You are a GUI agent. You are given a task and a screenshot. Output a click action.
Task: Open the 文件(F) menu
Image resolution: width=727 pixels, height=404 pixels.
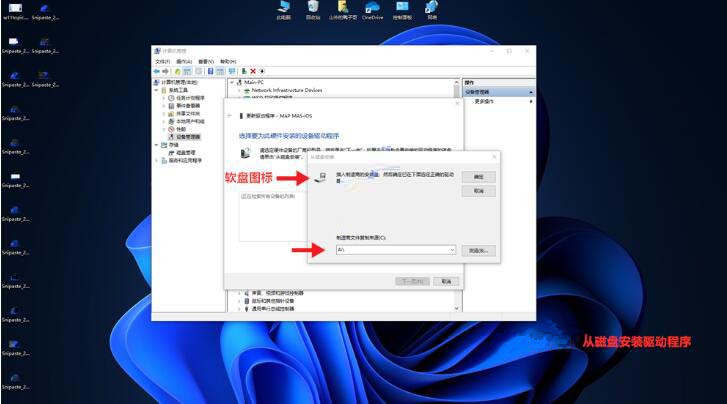[162, 61]
